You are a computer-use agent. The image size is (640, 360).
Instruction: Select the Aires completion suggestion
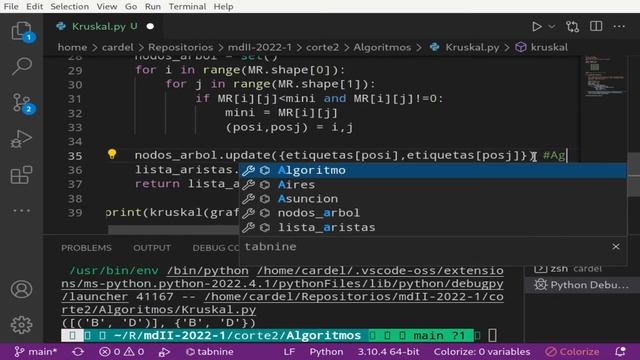(x=433, y=184)
